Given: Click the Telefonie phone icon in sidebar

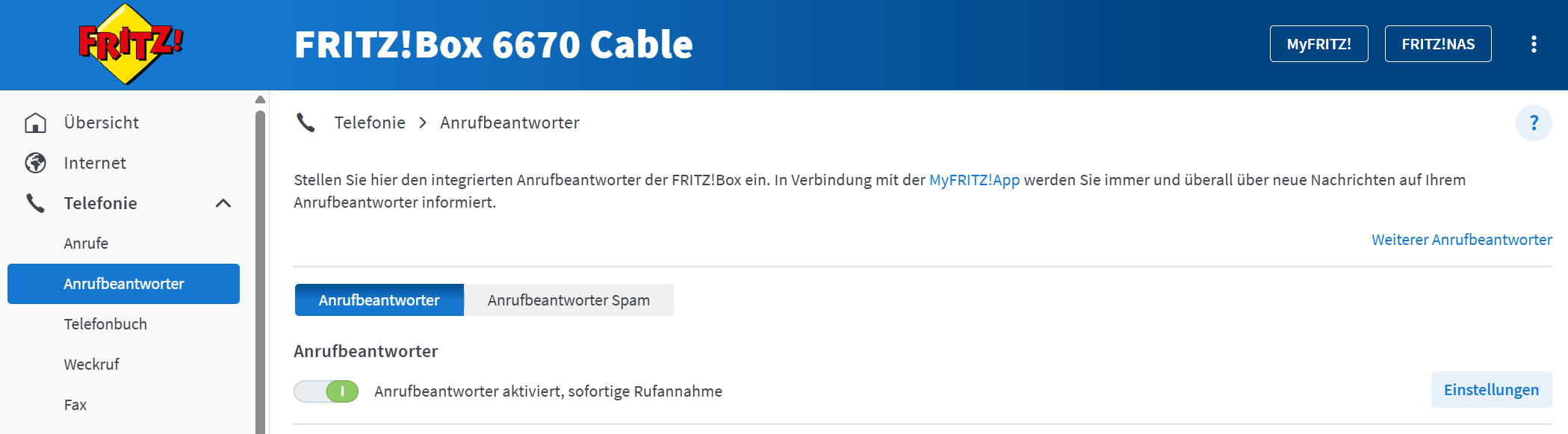Looking at the screenshot, I should click(x=35, y=203).
